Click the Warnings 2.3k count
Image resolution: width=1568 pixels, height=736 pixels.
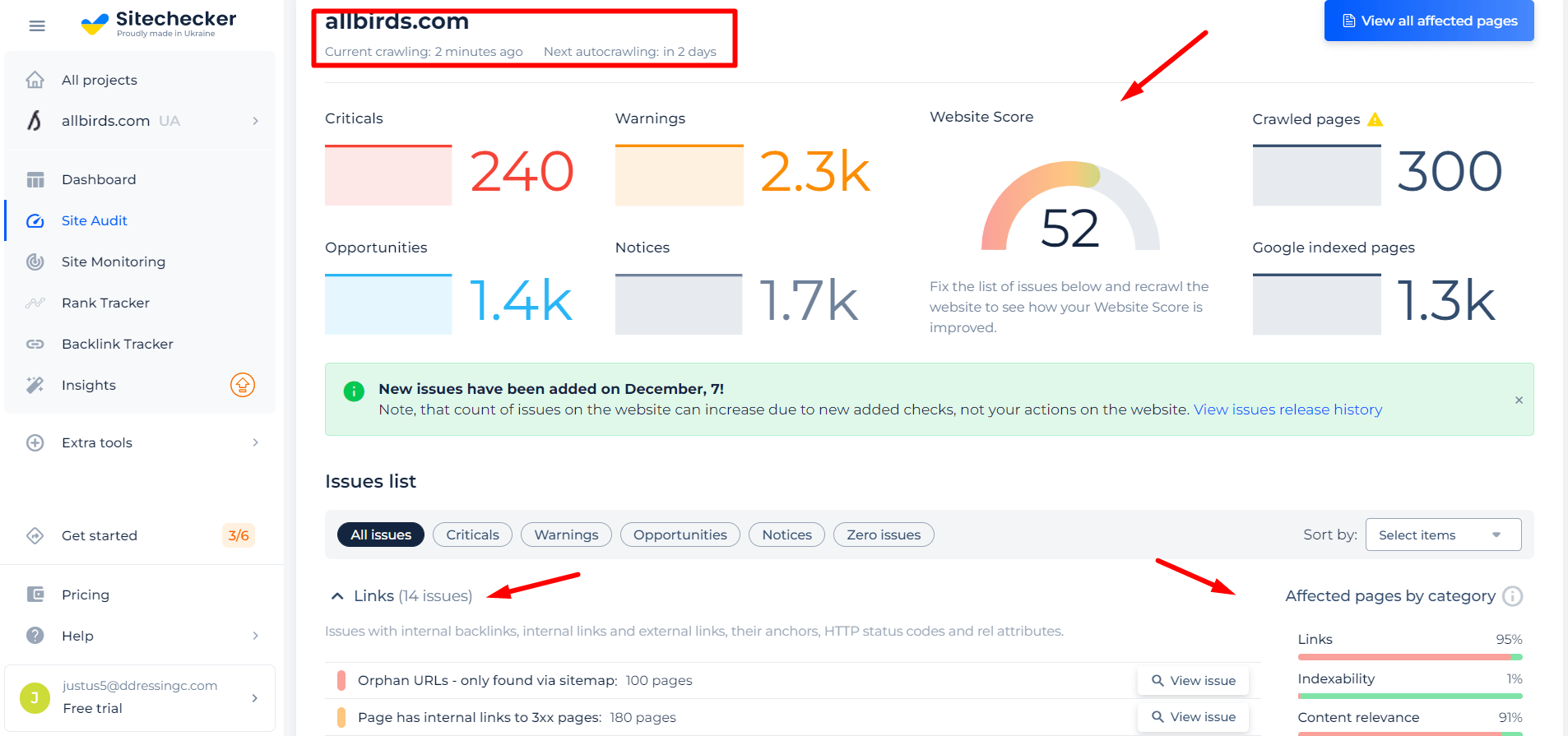coord(814,172)
